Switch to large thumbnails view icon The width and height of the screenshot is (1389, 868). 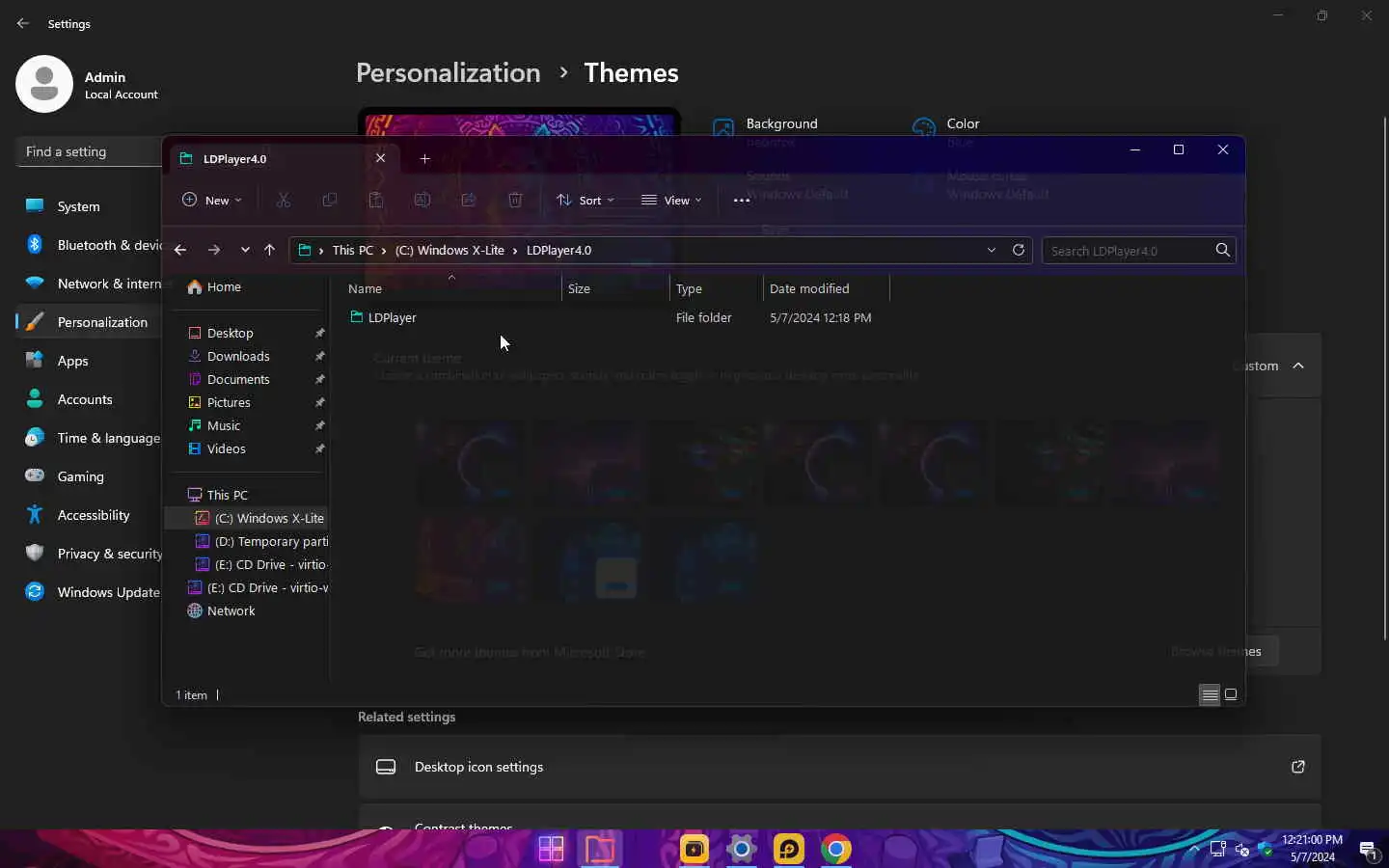click(1231, 694)
